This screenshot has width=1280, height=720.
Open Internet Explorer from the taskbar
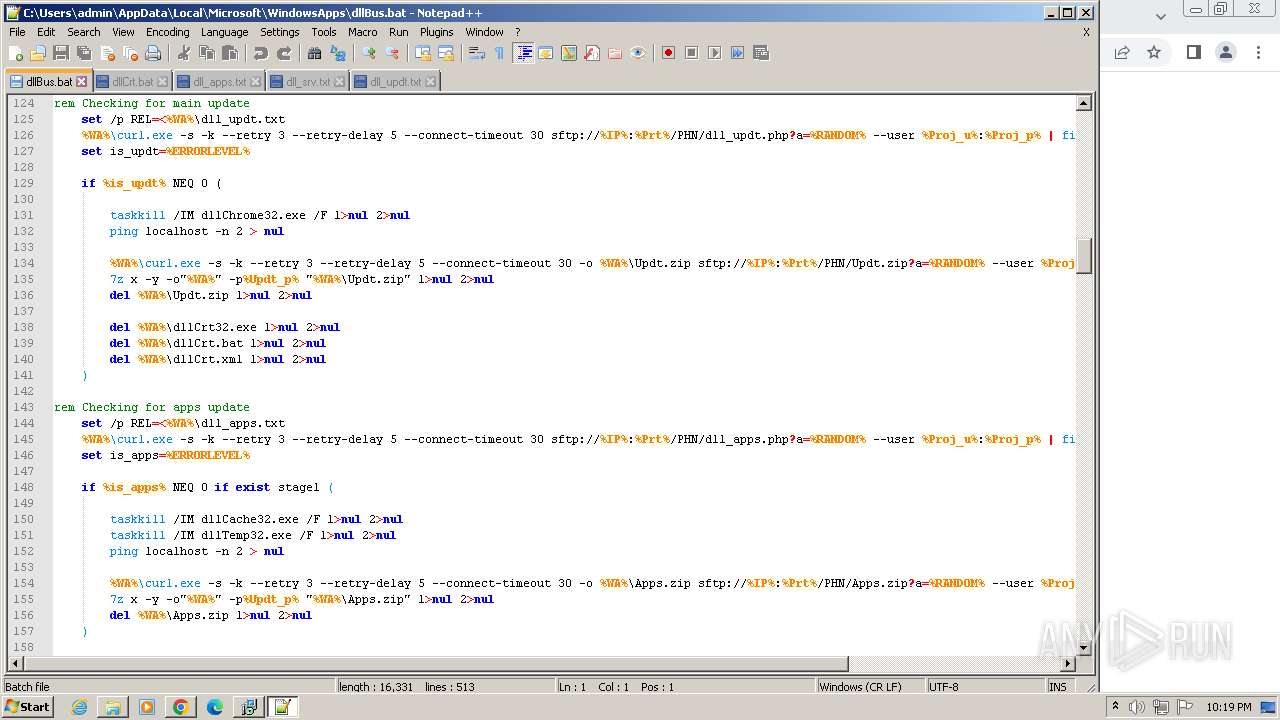coord(79,707)
